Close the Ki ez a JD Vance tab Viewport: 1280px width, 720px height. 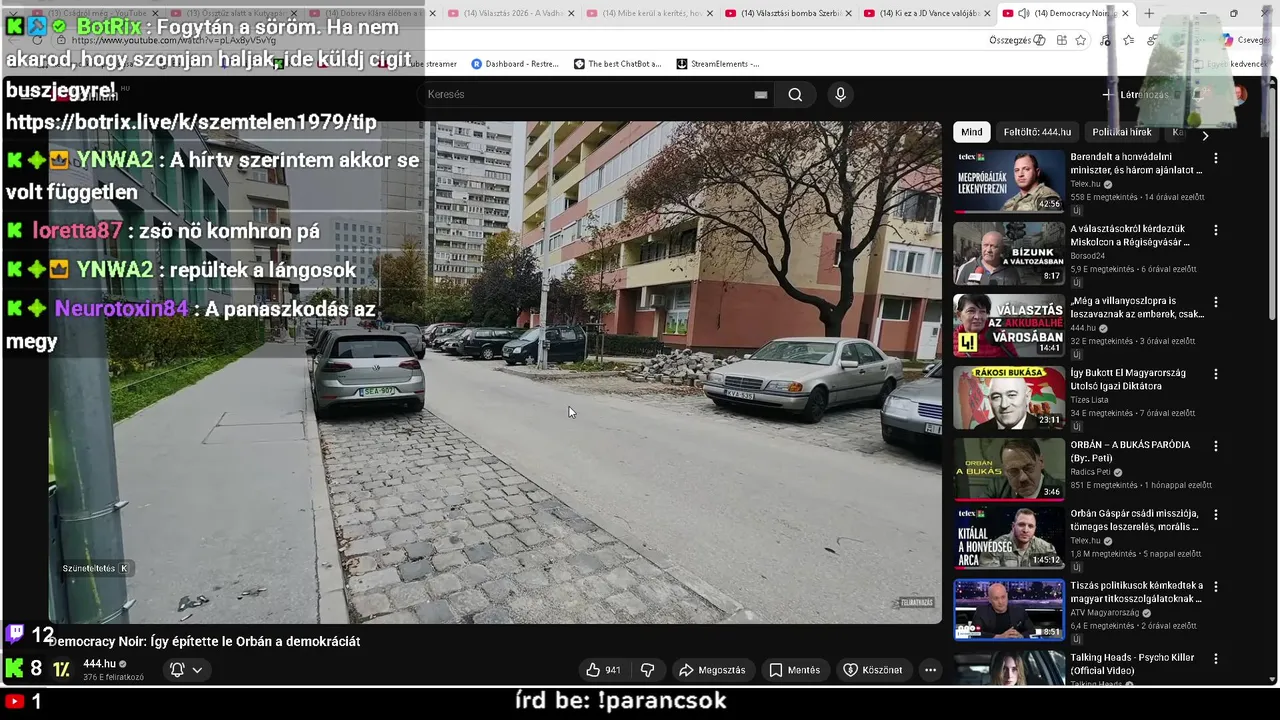tap(987, 13)
